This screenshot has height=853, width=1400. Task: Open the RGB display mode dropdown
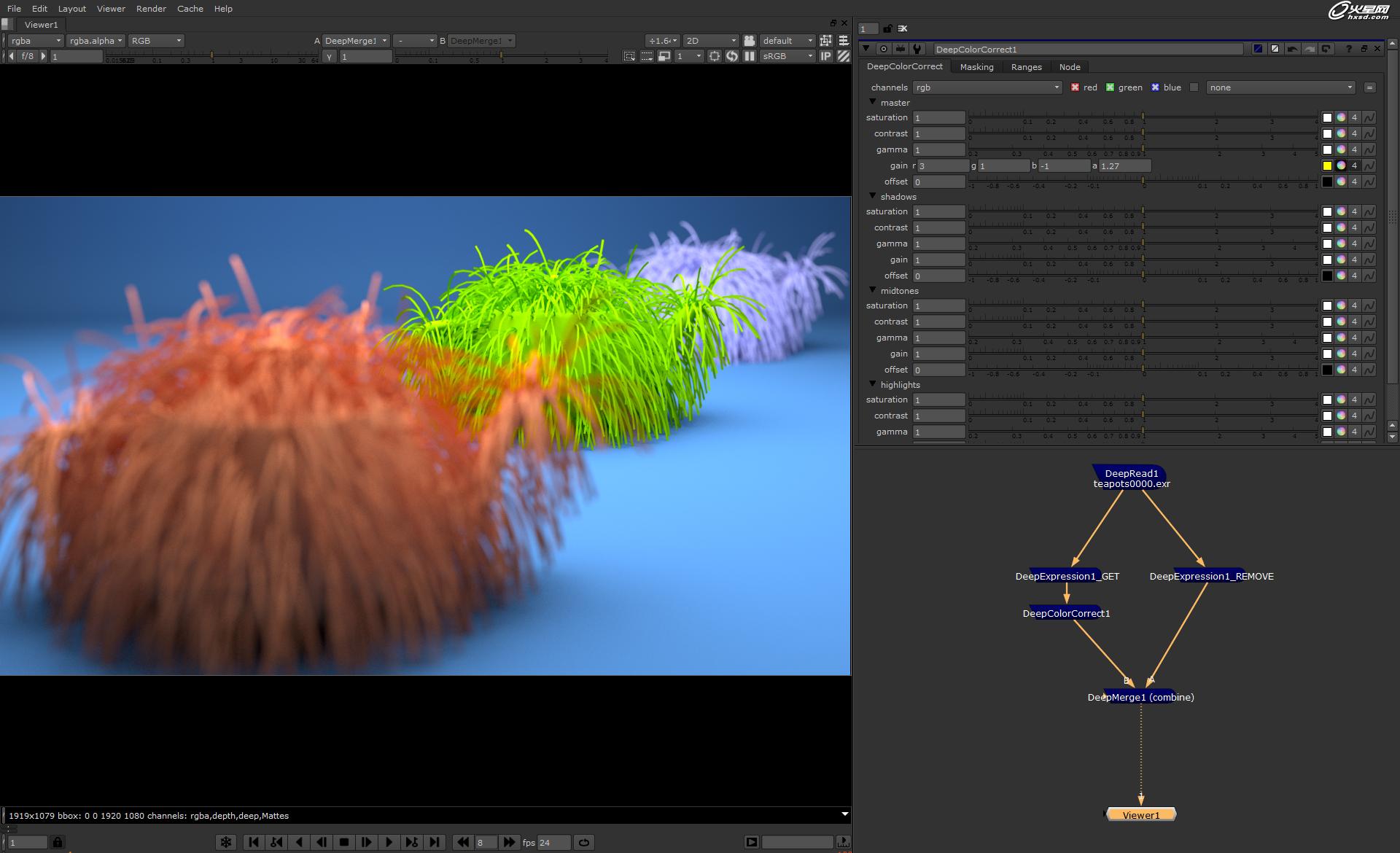pyautogui.click(x=155, y=41)
